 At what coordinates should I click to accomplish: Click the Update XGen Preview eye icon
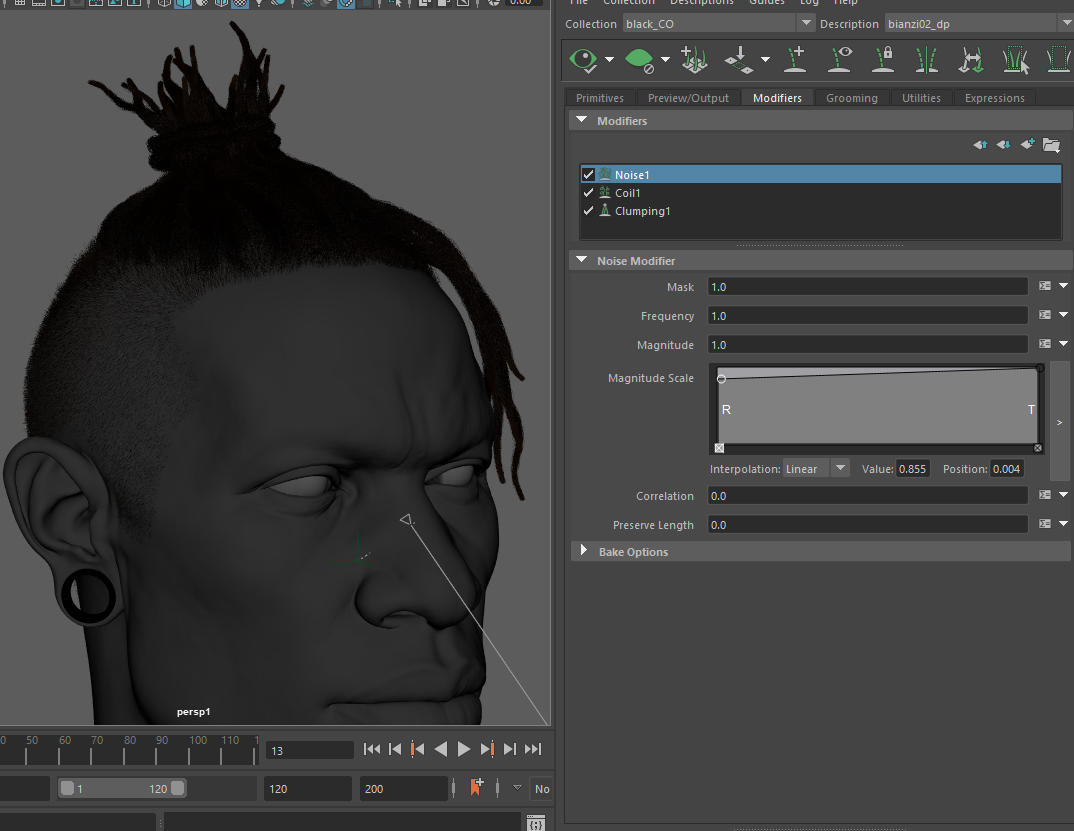coord(584,60)
